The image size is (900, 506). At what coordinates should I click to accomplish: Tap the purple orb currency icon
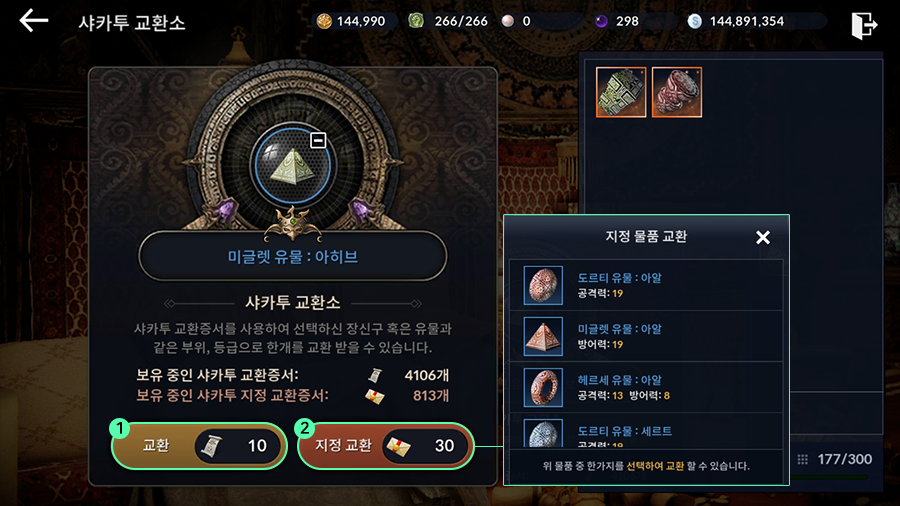601,21
